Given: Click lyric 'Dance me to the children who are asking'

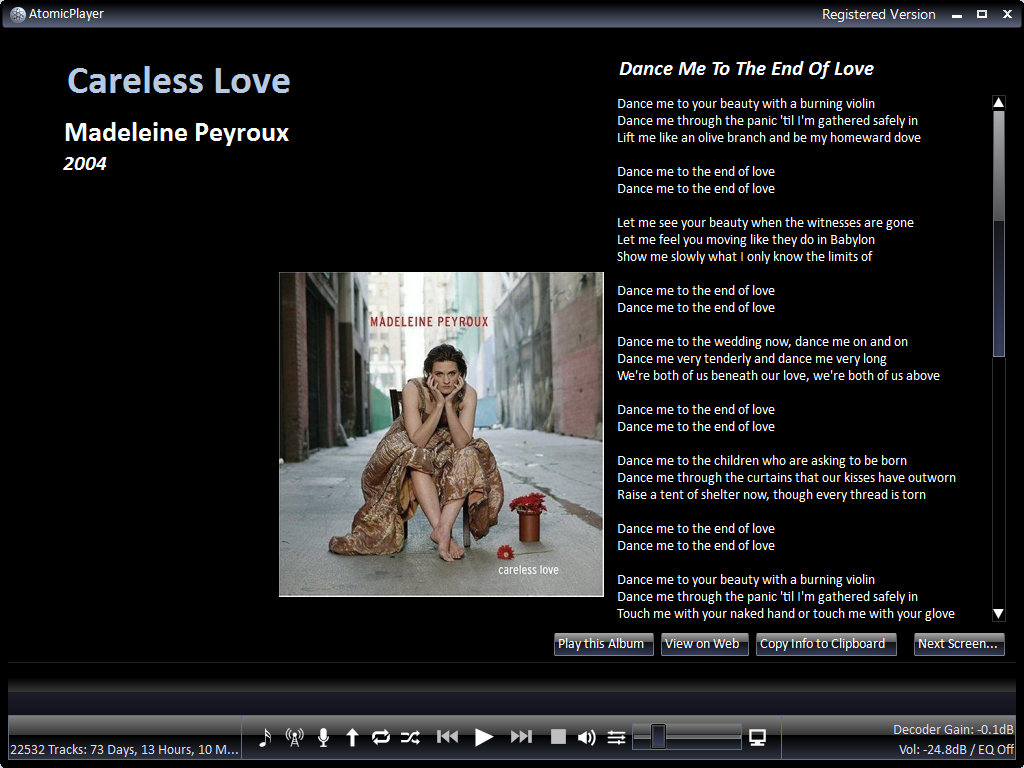Looking at the screenshot, I should coord(761,460).
